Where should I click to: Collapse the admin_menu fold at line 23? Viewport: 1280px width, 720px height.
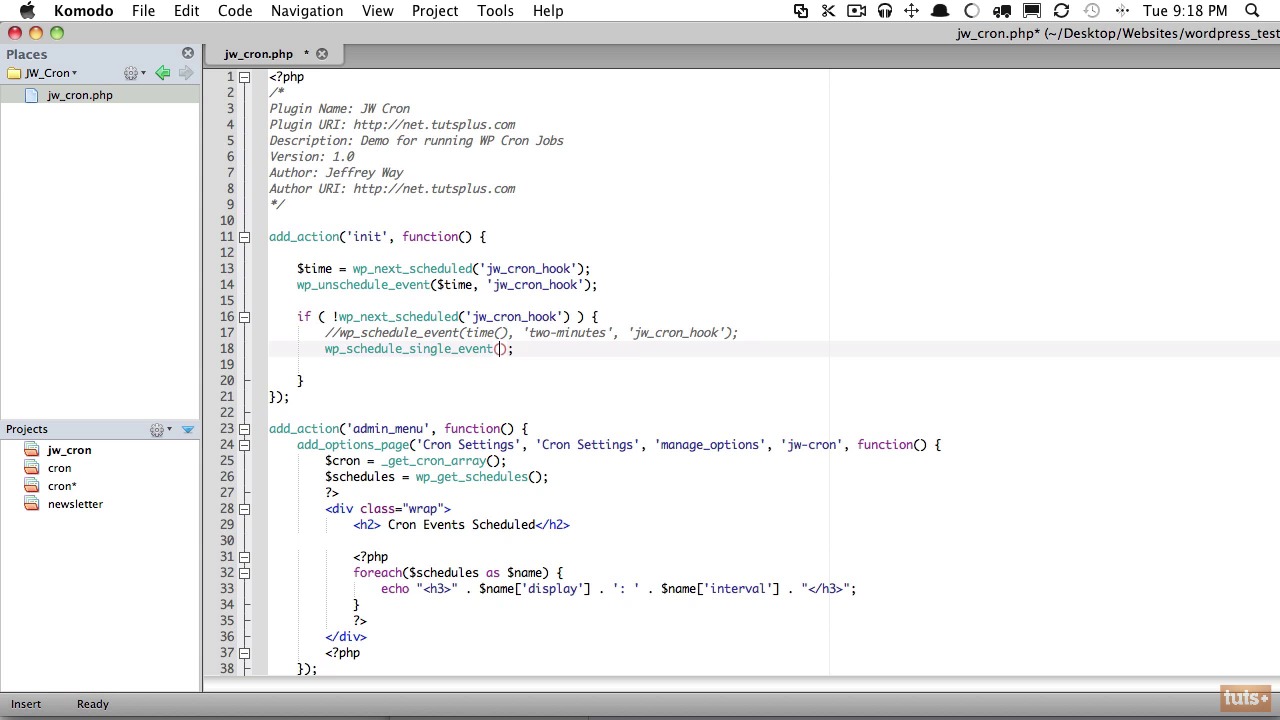(244, 429)
